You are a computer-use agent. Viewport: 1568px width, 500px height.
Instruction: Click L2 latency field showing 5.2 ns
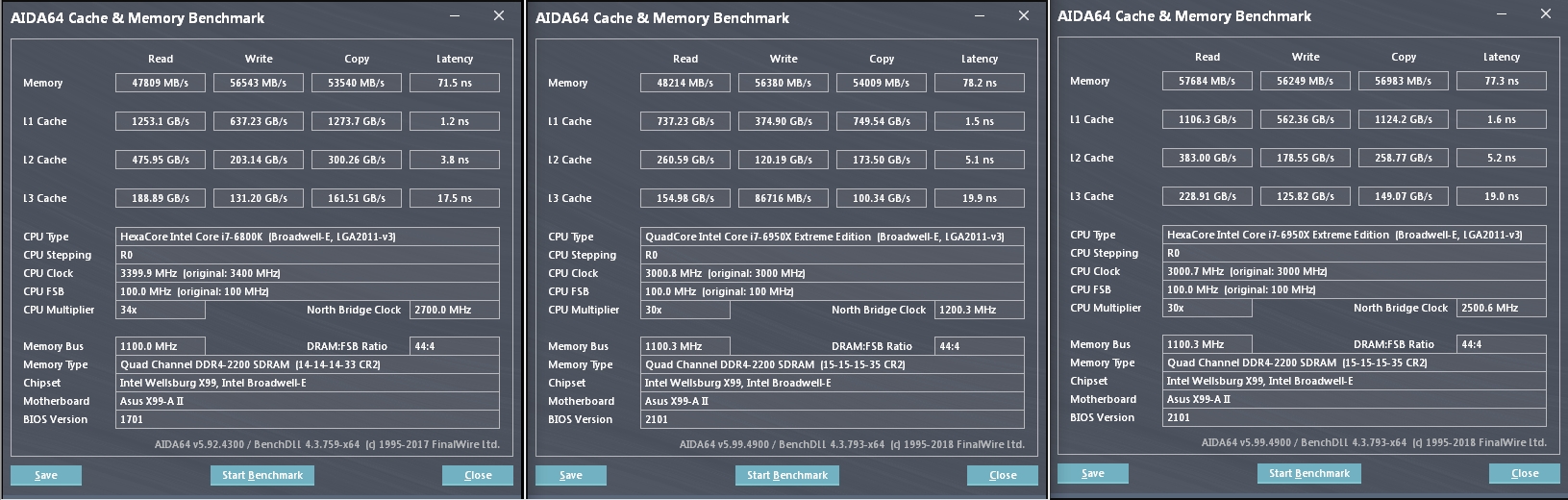1502,158
